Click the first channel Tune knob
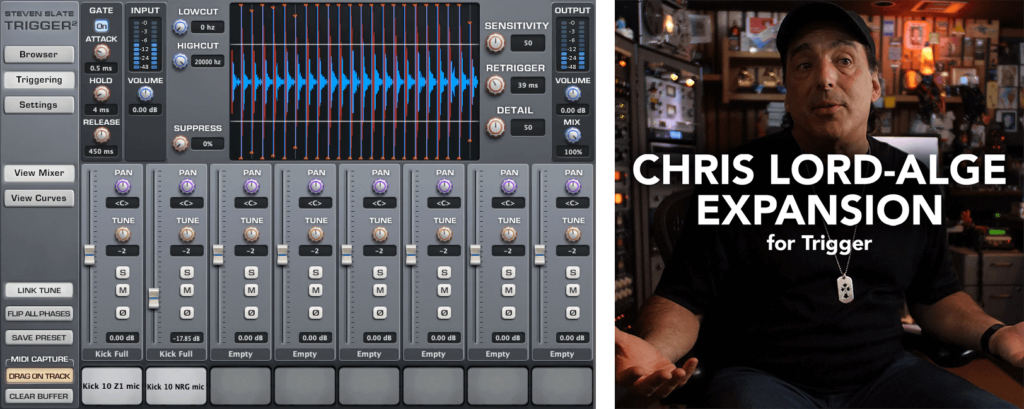This screenshot has width=1024, height=409. coord(123,235)
